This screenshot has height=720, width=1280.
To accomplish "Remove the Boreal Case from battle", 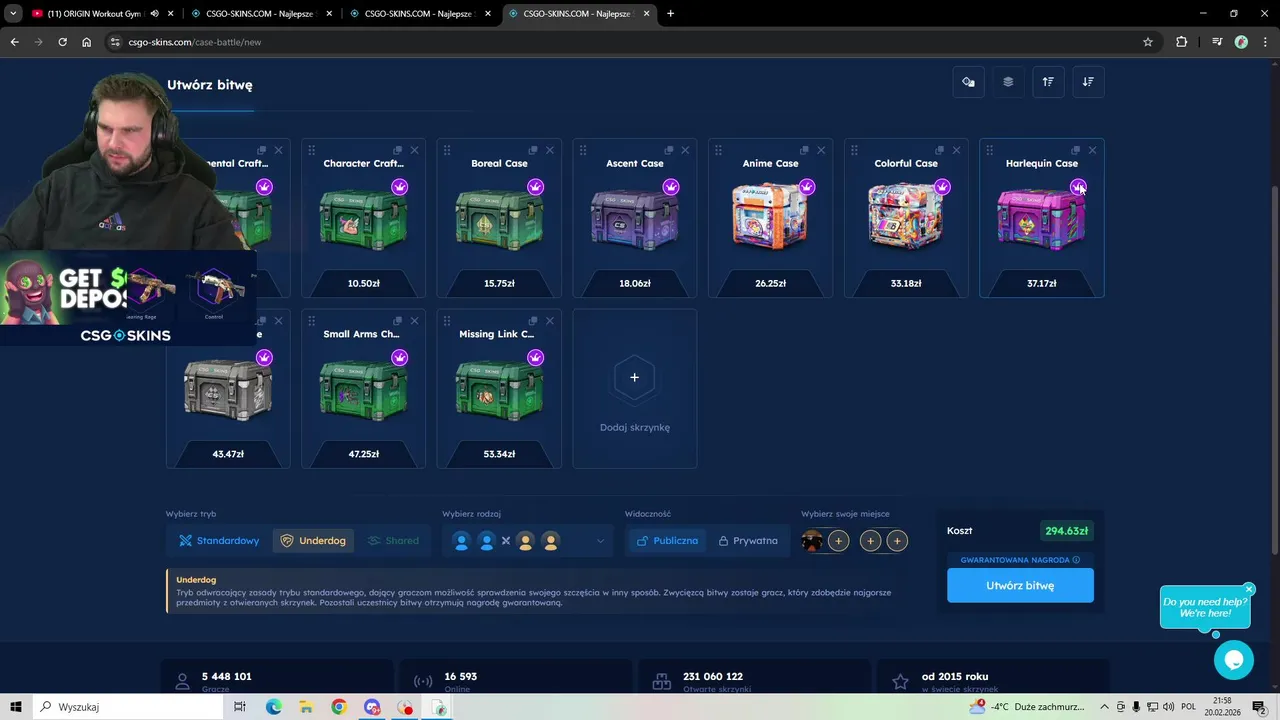I will coord(549,150).
